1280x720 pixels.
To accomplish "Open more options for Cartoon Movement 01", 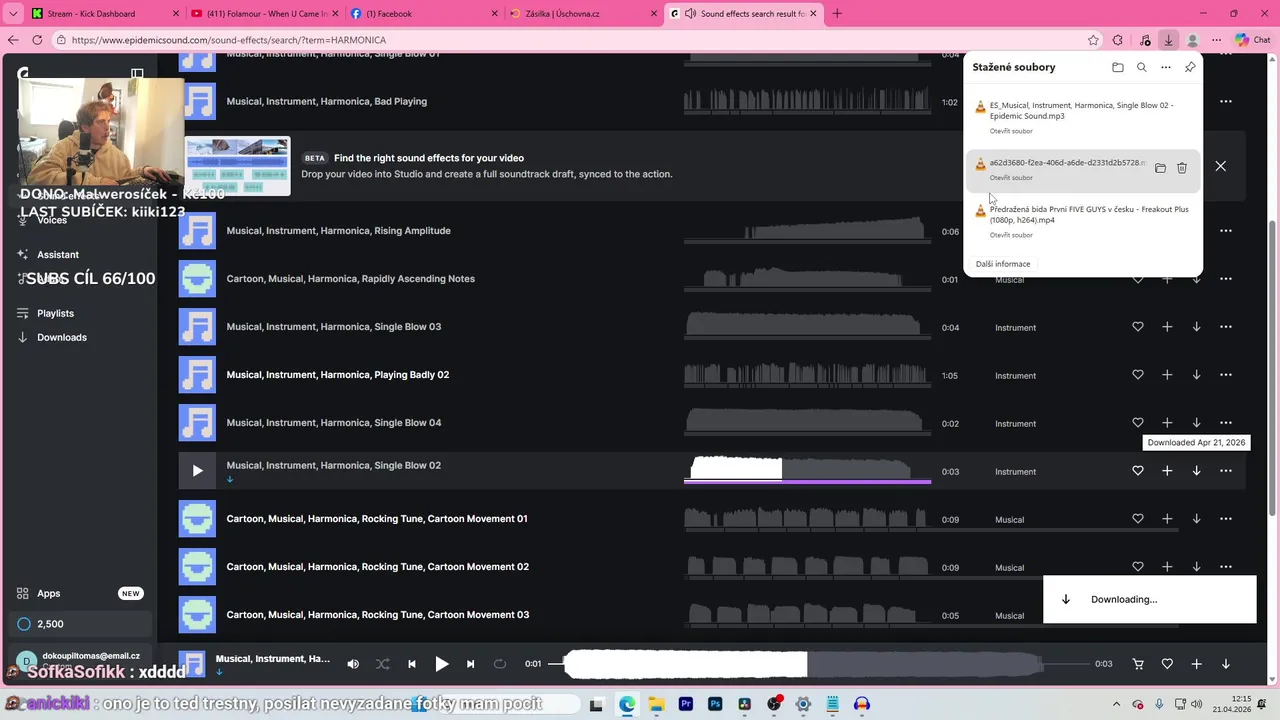I will pyautogui.click(x=1226, y=519).
